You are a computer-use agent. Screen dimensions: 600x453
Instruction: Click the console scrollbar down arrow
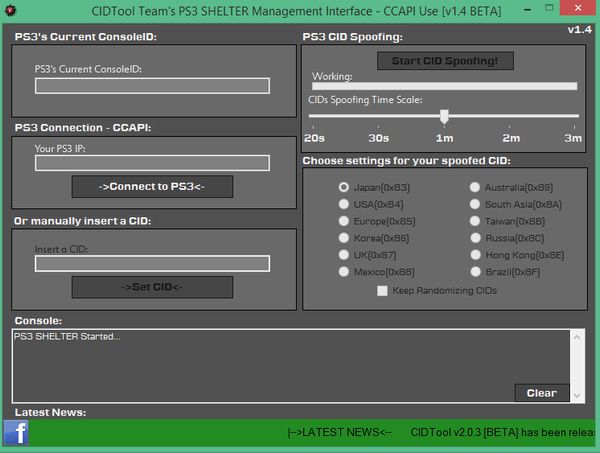click(577, 396)
